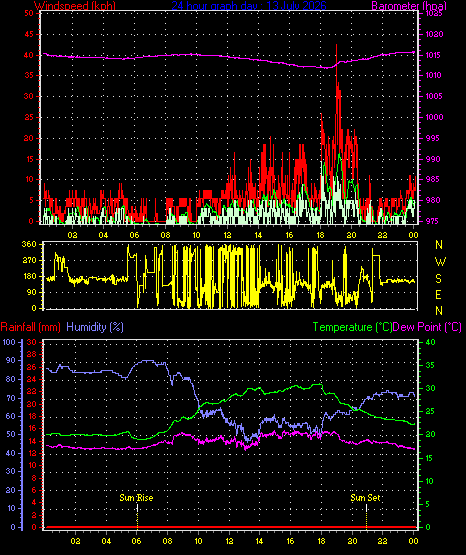Click the 00 hour label under windspeed graph
466x555 pixels.
click(414, 235)
